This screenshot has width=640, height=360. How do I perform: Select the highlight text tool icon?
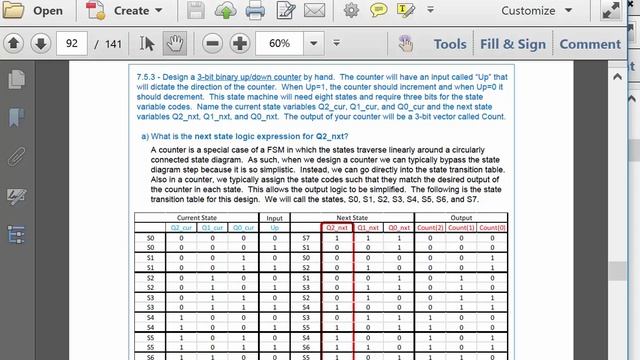click(x=406, y=10)
